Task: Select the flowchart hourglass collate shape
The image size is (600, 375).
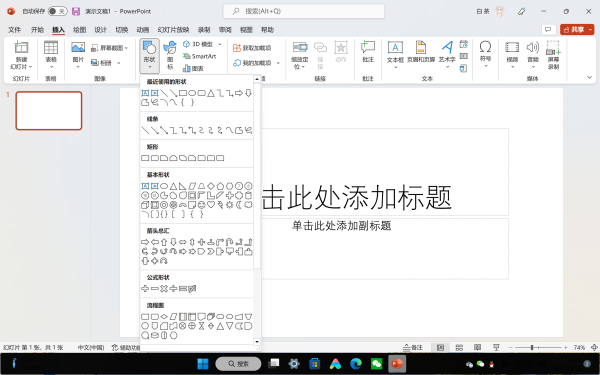Action: pos(202,326)
